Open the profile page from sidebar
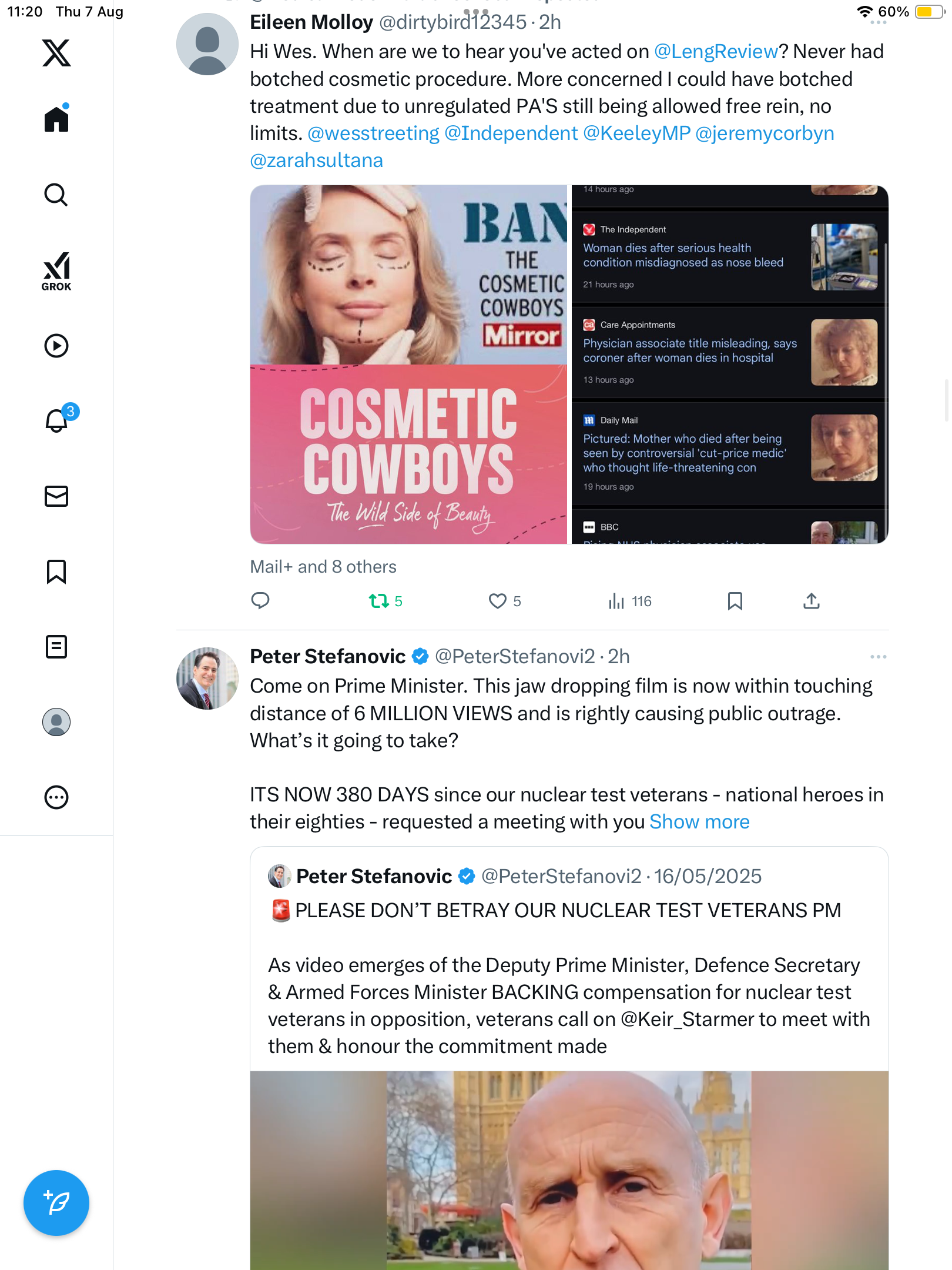Viewport: 952px width, 1270px height. point(56,722)
